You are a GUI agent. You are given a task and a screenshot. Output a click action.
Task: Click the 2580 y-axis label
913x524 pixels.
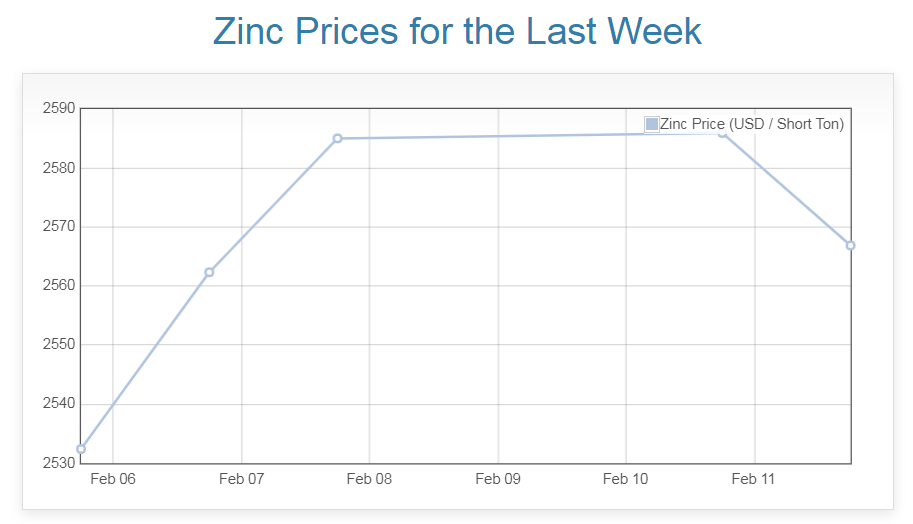(x=59, y=168)
